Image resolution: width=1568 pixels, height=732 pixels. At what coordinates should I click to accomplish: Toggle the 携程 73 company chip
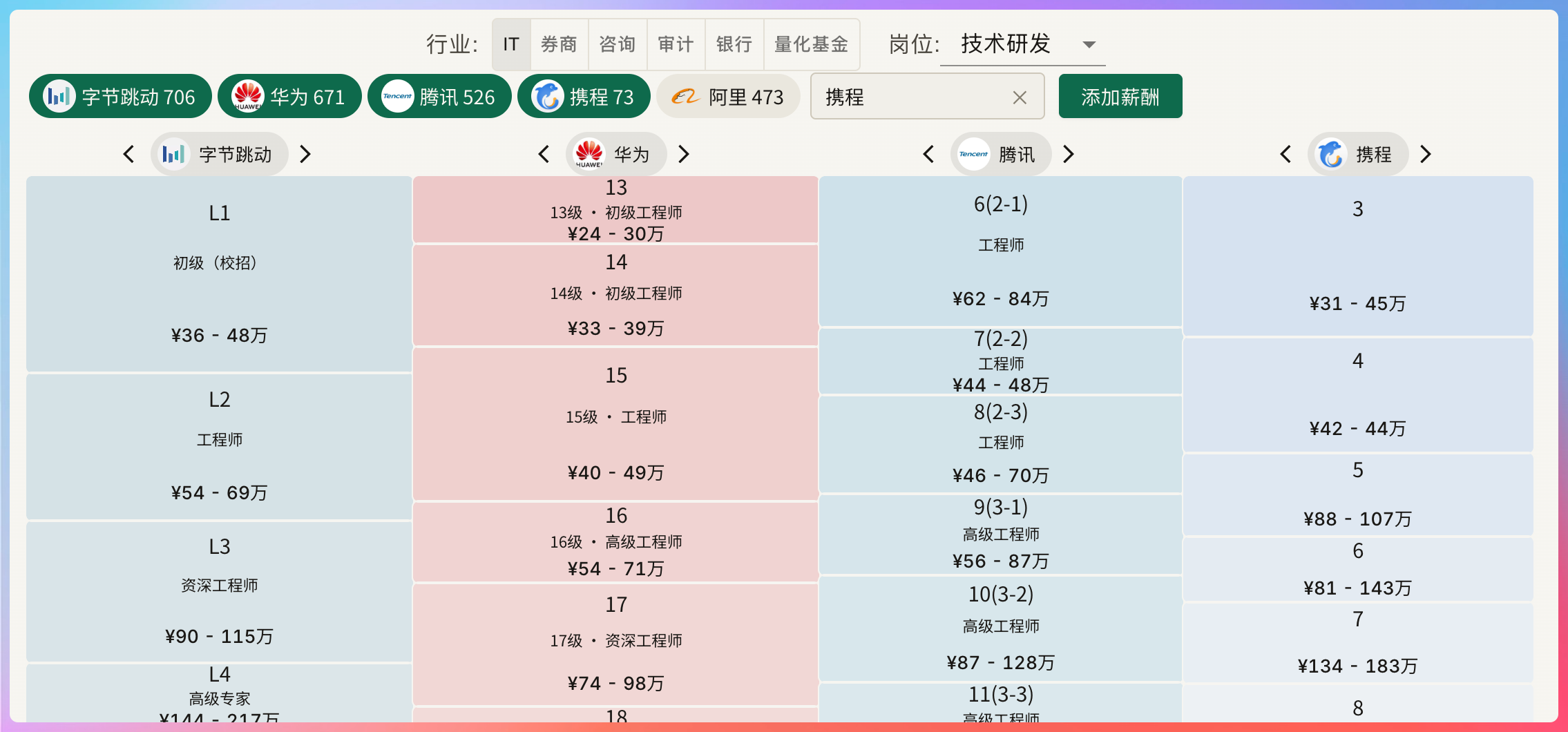click(584, 97)
